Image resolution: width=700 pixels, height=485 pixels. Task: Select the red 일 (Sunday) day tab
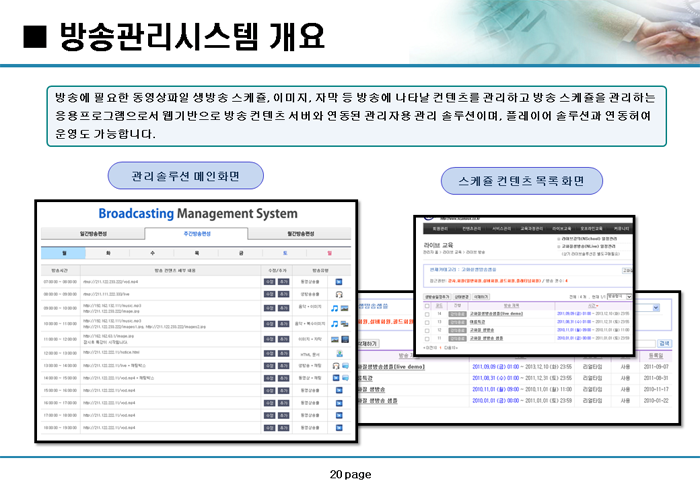(329, 253)
